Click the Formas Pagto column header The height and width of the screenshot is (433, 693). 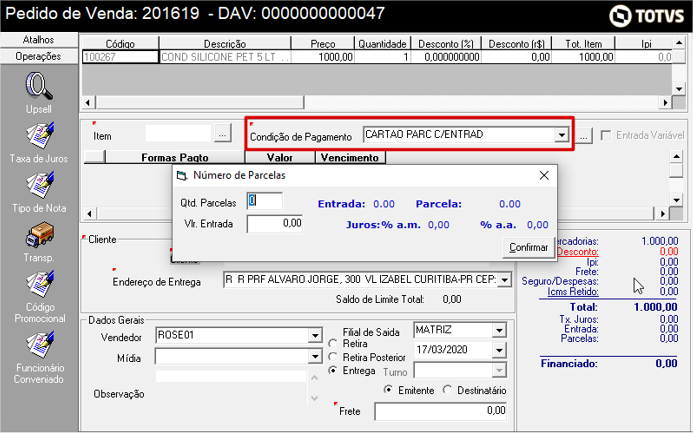[175, 157]
